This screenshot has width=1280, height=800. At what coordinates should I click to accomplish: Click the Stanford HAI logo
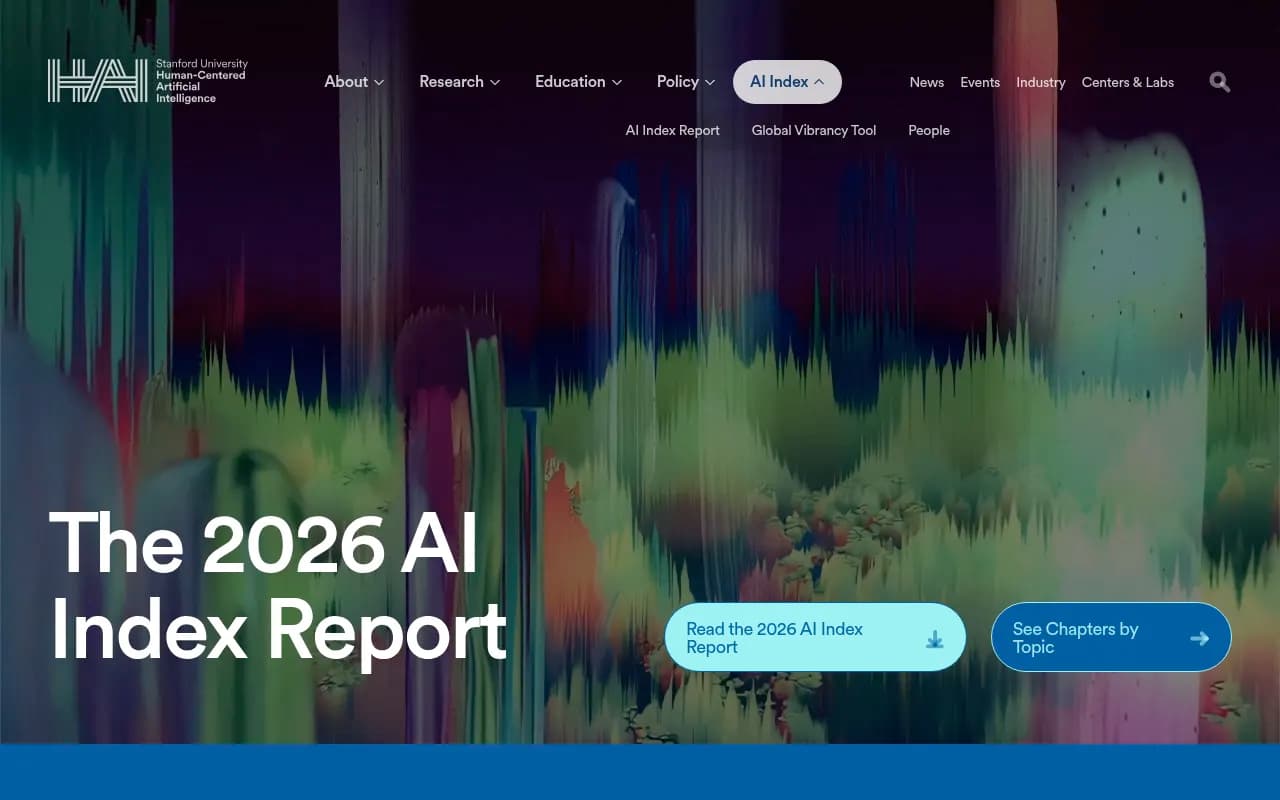(148, 81)
